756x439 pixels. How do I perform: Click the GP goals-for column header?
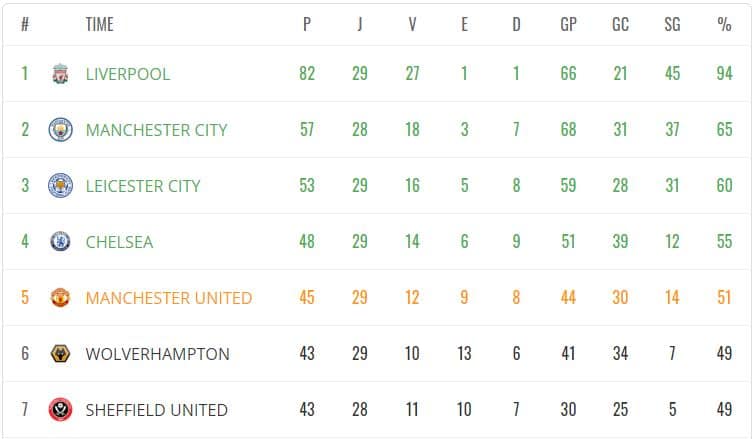(x=568, y=24)
